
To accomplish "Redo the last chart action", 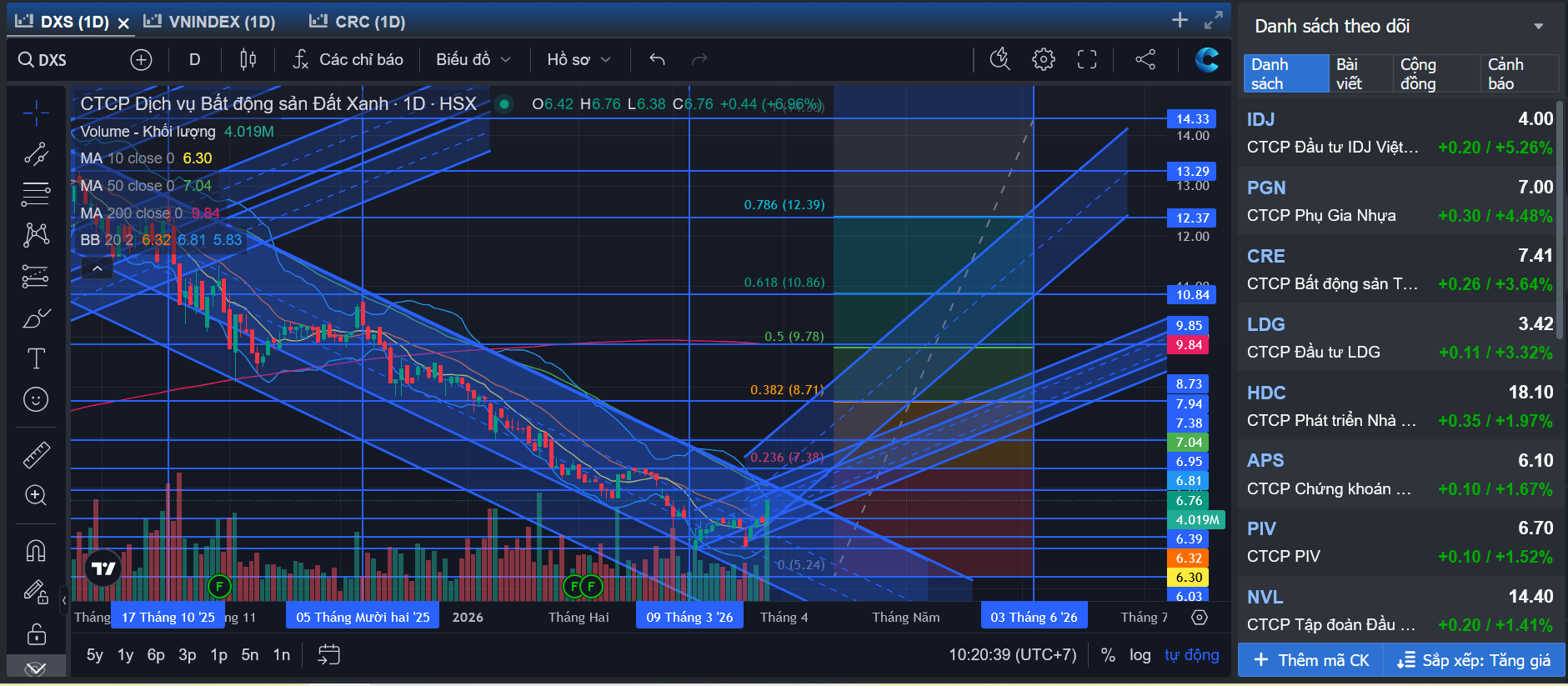I will [x=699, y=59].
